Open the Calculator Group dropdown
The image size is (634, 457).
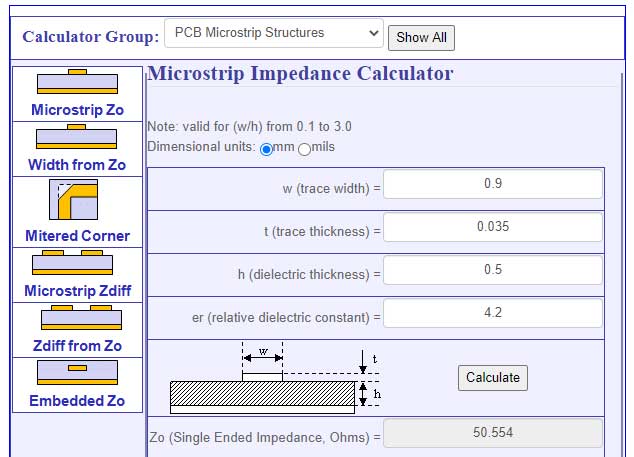273,33
